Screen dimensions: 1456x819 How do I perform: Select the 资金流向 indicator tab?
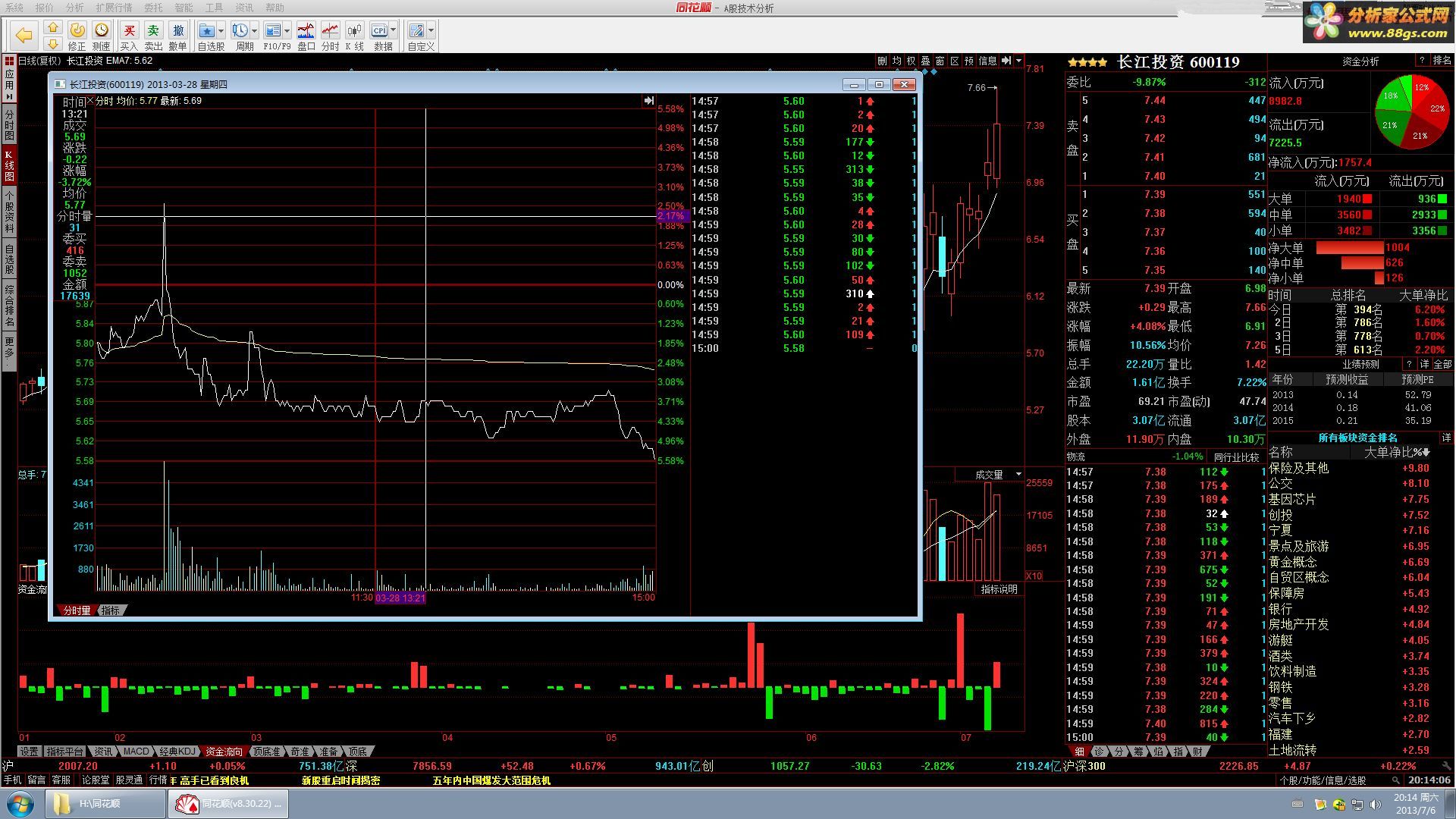[224, 752]
